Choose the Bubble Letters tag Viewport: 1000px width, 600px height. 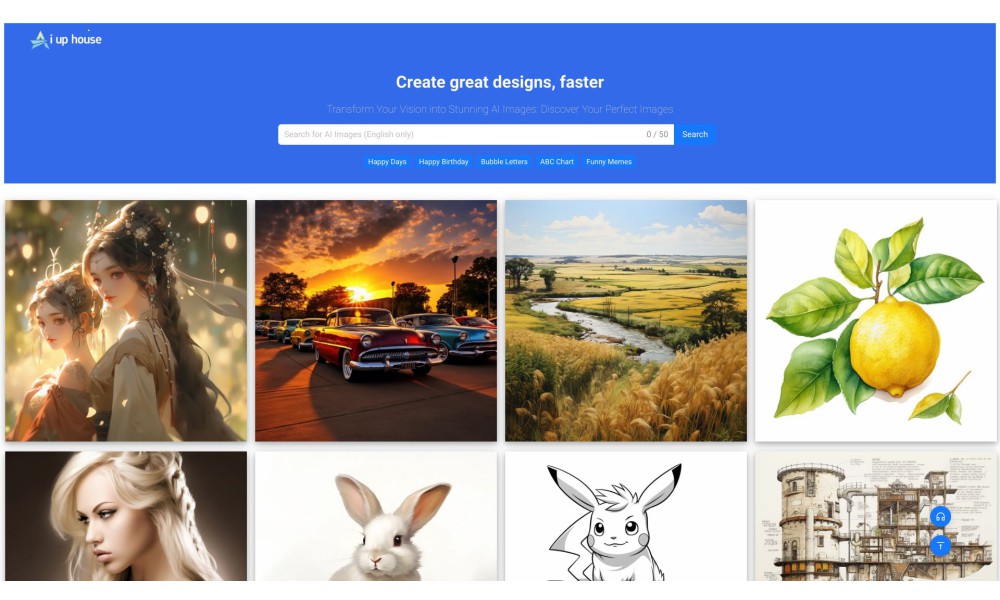pyautogui.click(x=504, y=162)
